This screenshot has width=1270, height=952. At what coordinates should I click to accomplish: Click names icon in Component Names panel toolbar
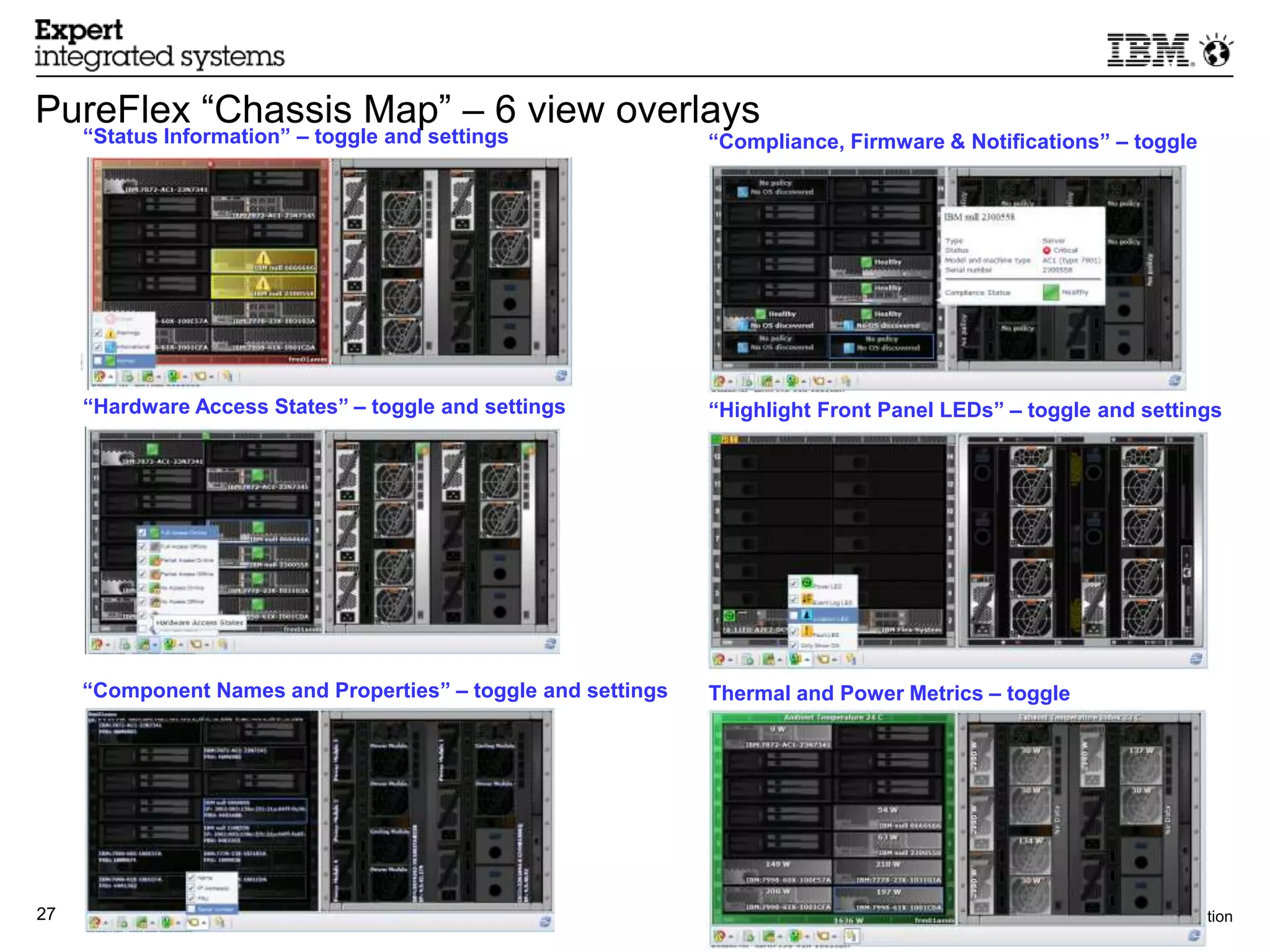(x=193, y=922)
